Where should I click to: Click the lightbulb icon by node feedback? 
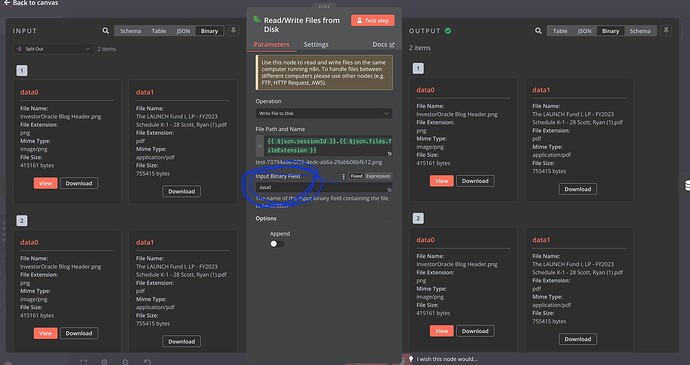coord(411,359)
